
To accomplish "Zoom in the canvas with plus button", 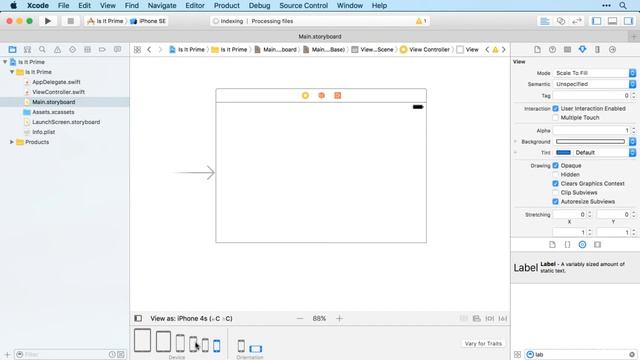I will point(340,318).
